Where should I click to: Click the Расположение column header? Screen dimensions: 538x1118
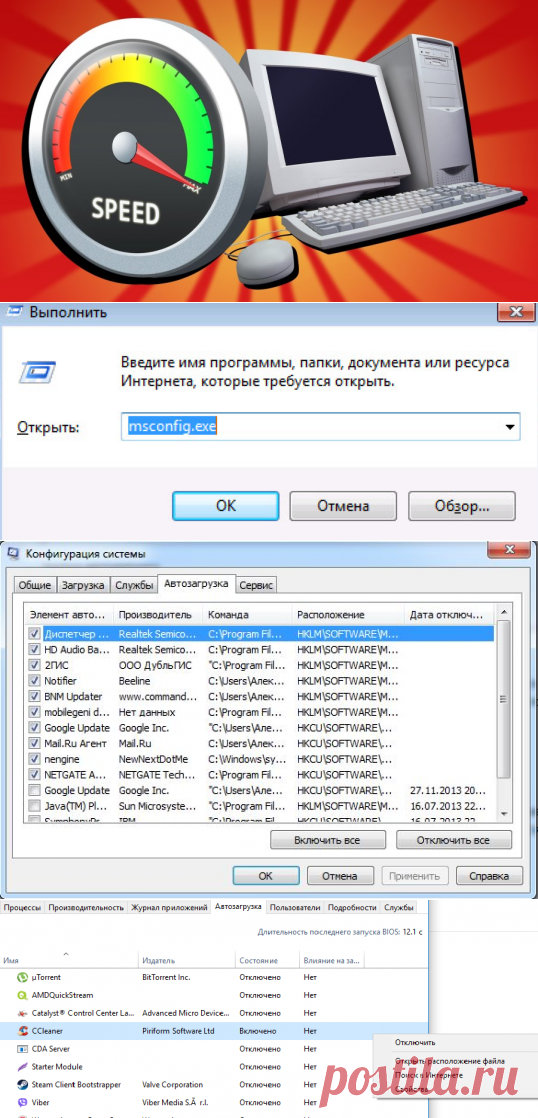[347, 614]
